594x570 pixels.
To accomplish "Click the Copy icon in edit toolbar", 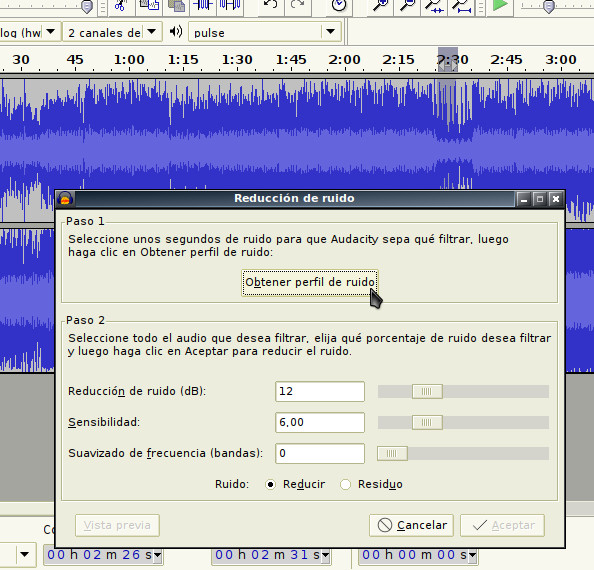I will (x=149, y=5).
